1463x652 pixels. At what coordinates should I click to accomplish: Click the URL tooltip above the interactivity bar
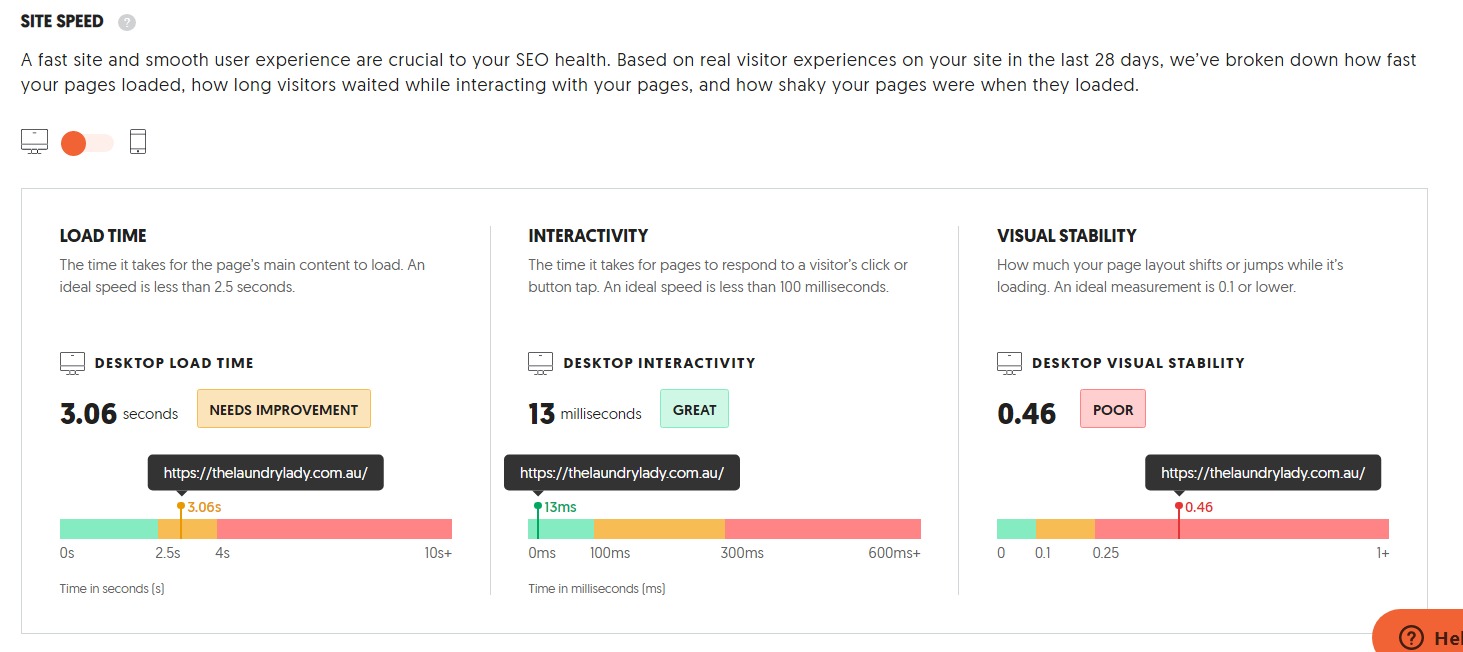click(x=622, y=473)
